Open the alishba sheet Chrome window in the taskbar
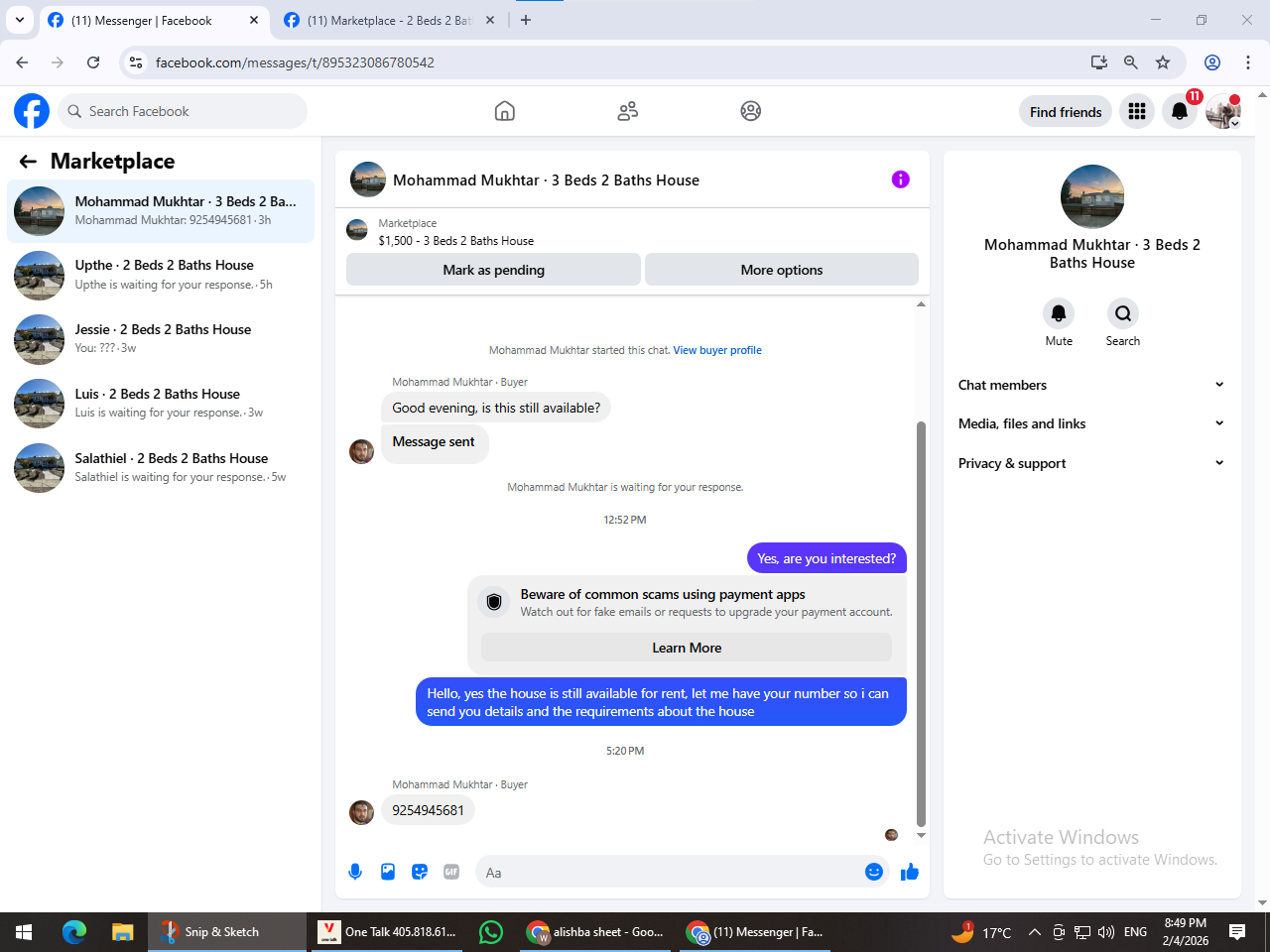 [597, 932]
